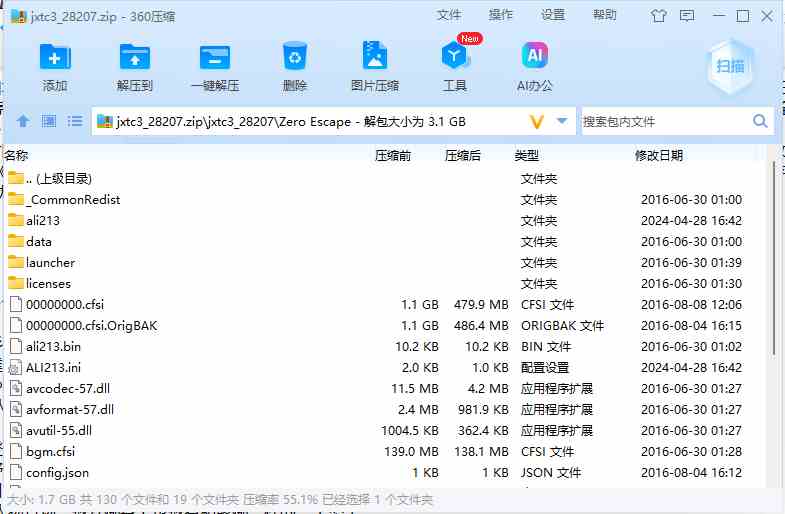
Task: Click the ORIGBAK 文件 type cell
Action: [x=563, y=326]
